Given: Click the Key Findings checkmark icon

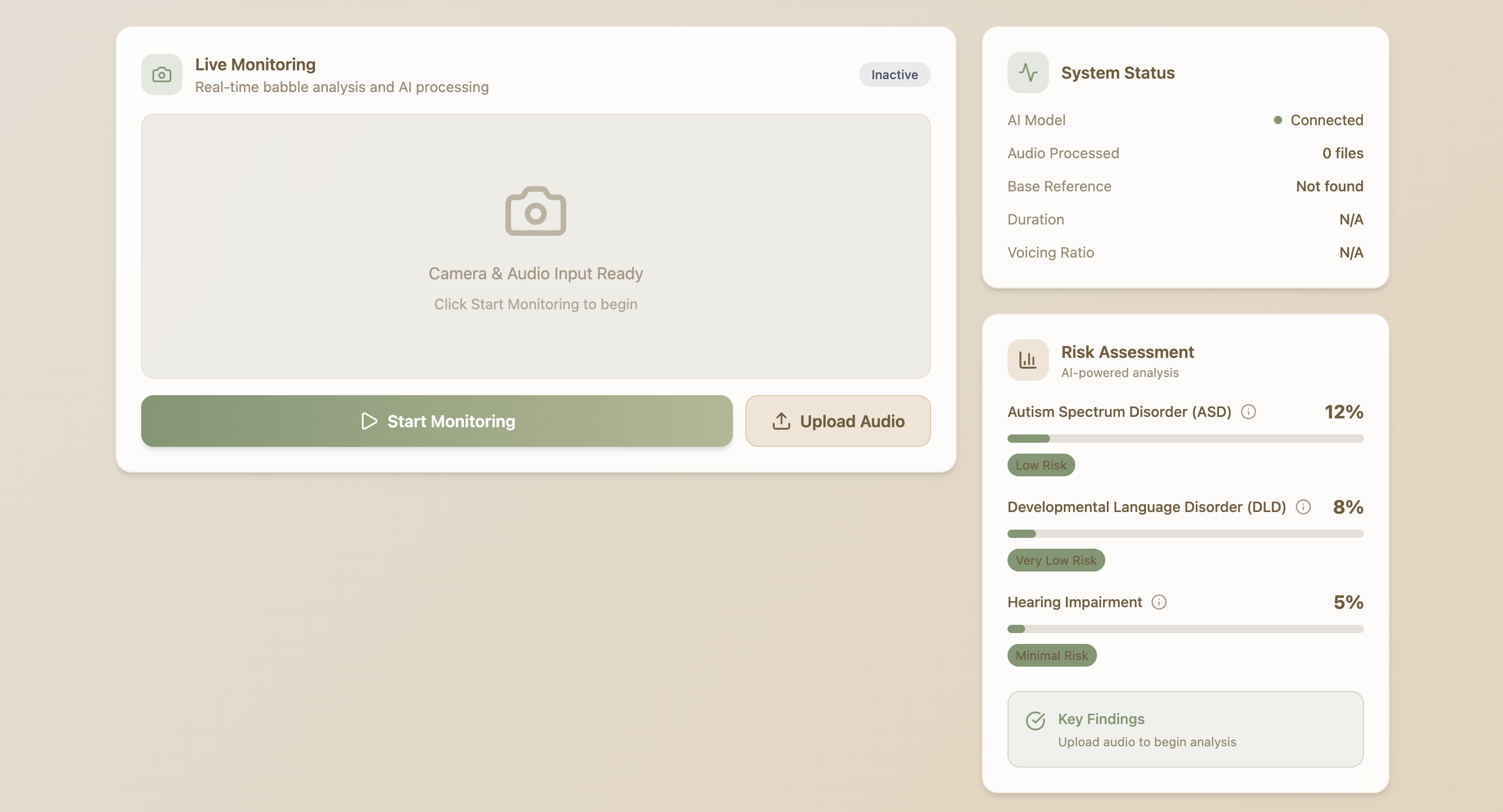Looking at the screenshot, I should 1035,721.
